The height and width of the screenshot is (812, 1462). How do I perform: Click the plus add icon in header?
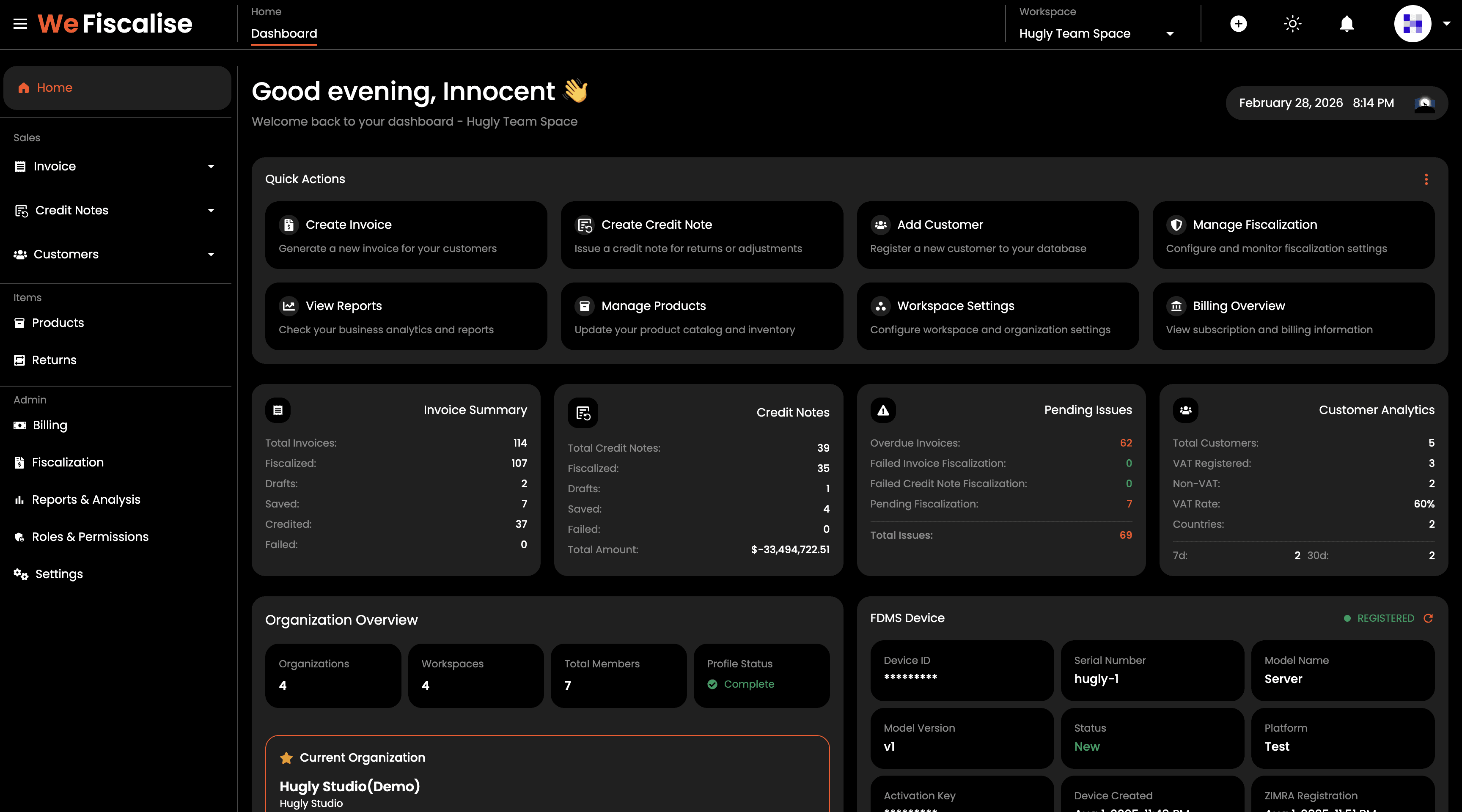(1238, 24)
